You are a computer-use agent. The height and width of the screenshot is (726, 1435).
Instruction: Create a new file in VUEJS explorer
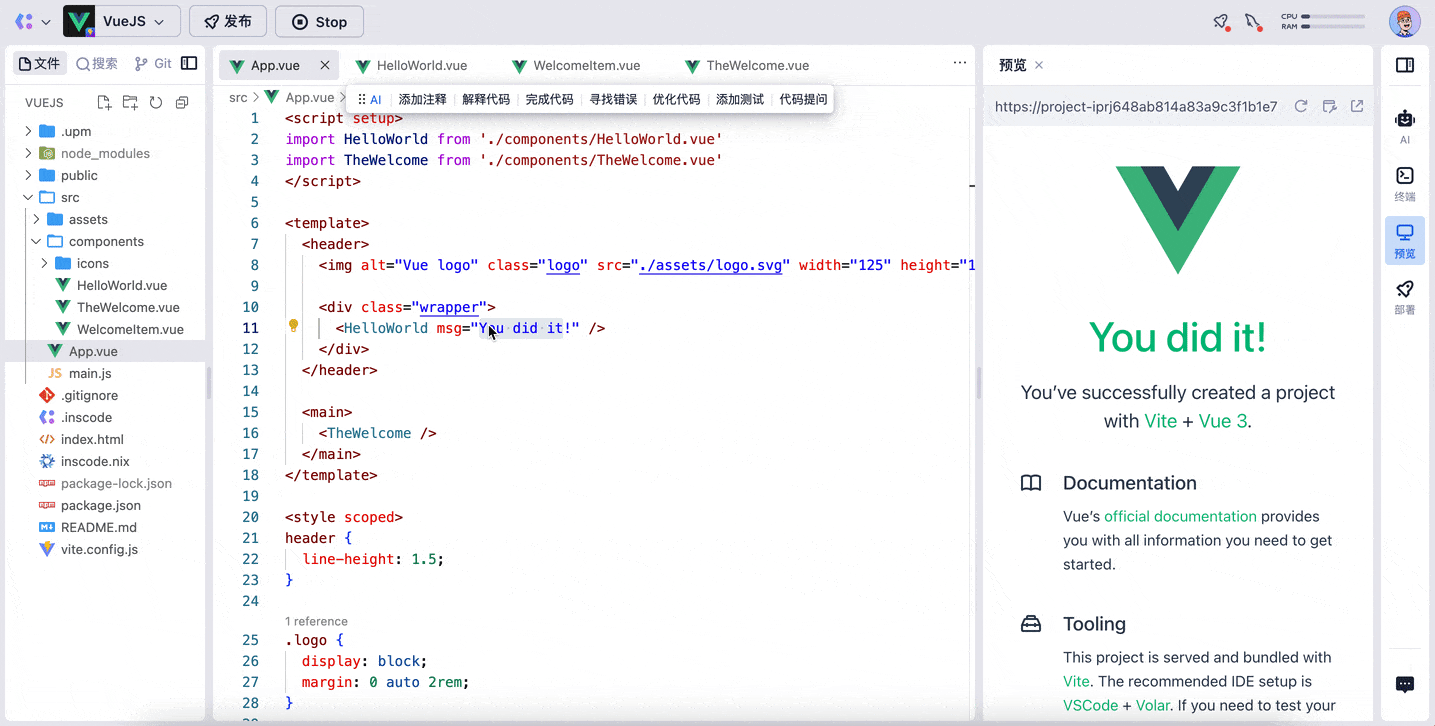[x=104, y=102]
